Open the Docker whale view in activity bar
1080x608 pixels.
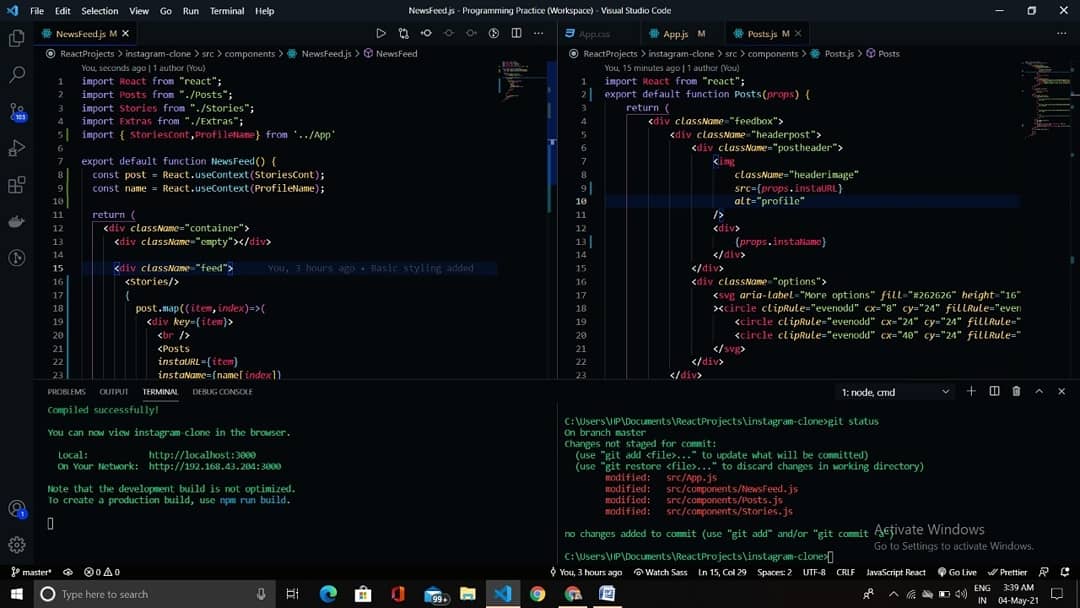point(17,221)
